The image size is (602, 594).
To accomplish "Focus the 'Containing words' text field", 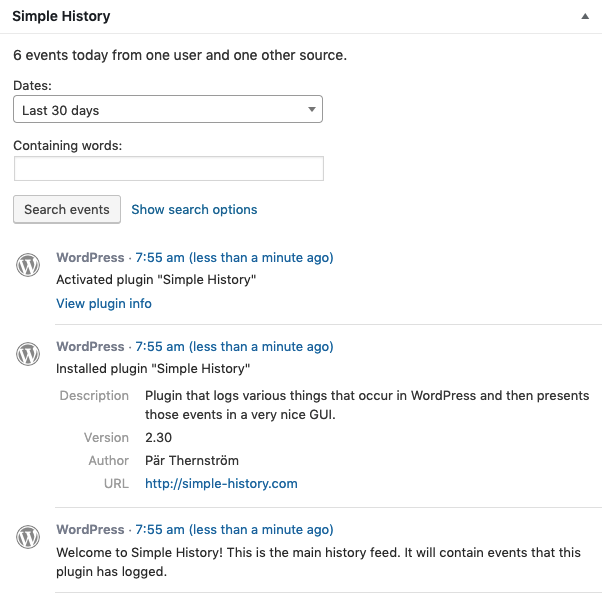I will (x=168, y=169).
